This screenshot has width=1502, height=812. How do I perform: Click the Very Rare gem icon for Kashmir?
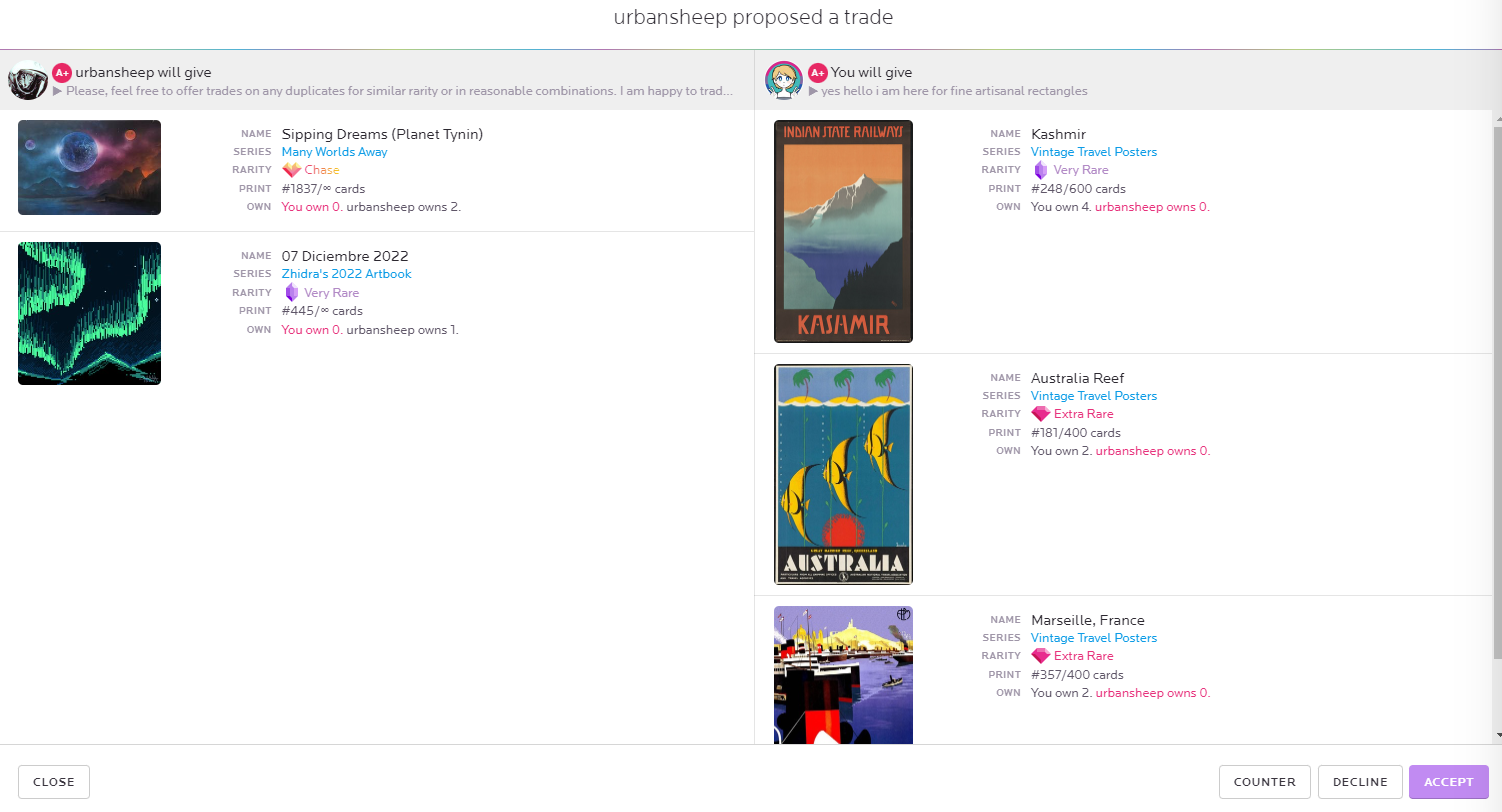[x=1041, y=170]
